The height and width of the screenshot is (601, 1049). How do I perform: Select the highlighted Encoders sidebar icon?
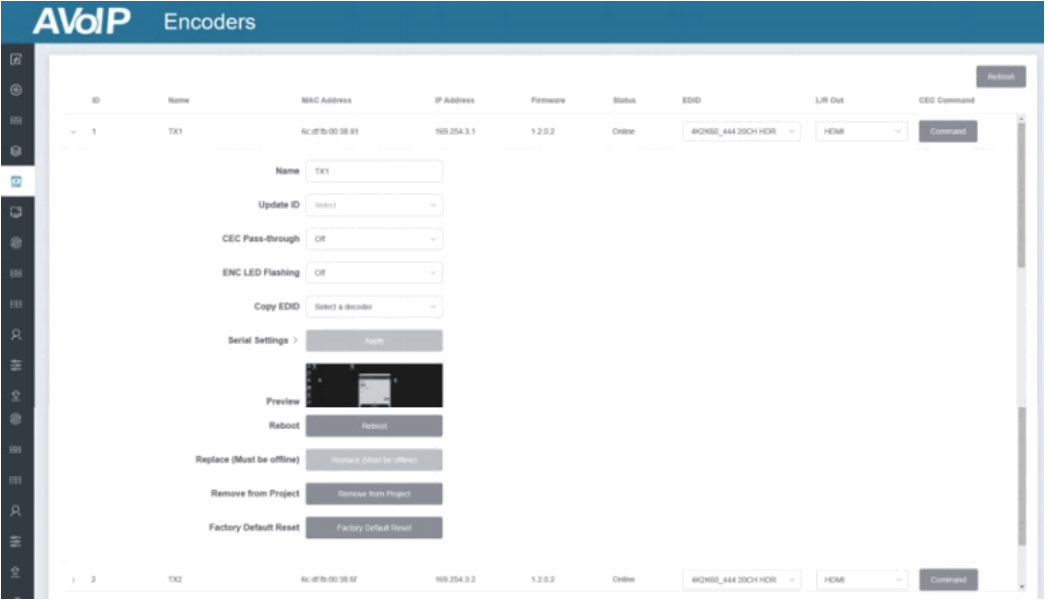(x=16, y=181)
